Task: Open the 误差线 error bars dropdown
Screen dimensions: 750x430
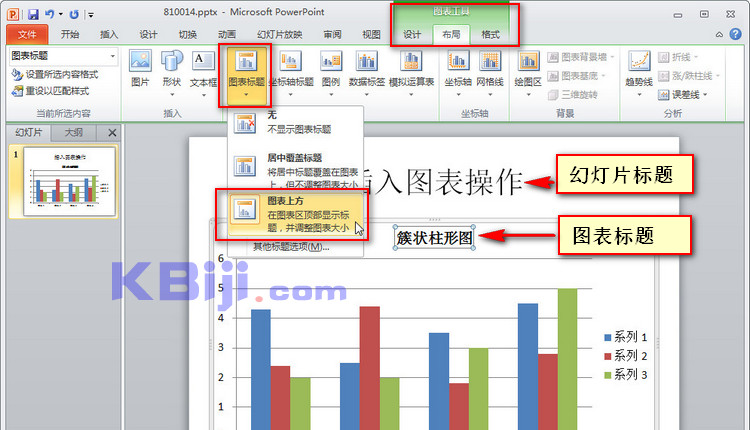Action: (x=683, y=95)
